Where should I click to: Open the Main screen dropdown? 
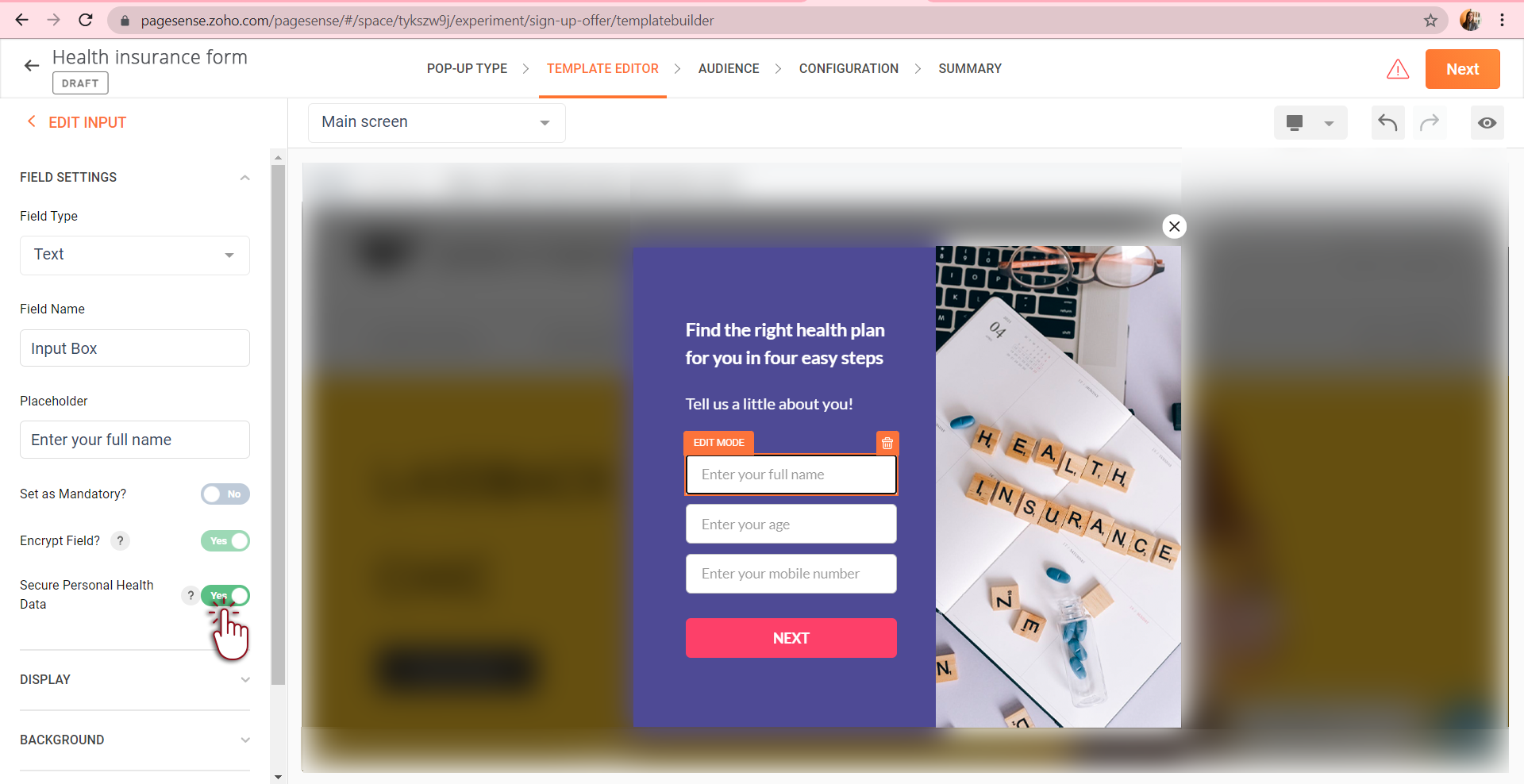437,122
